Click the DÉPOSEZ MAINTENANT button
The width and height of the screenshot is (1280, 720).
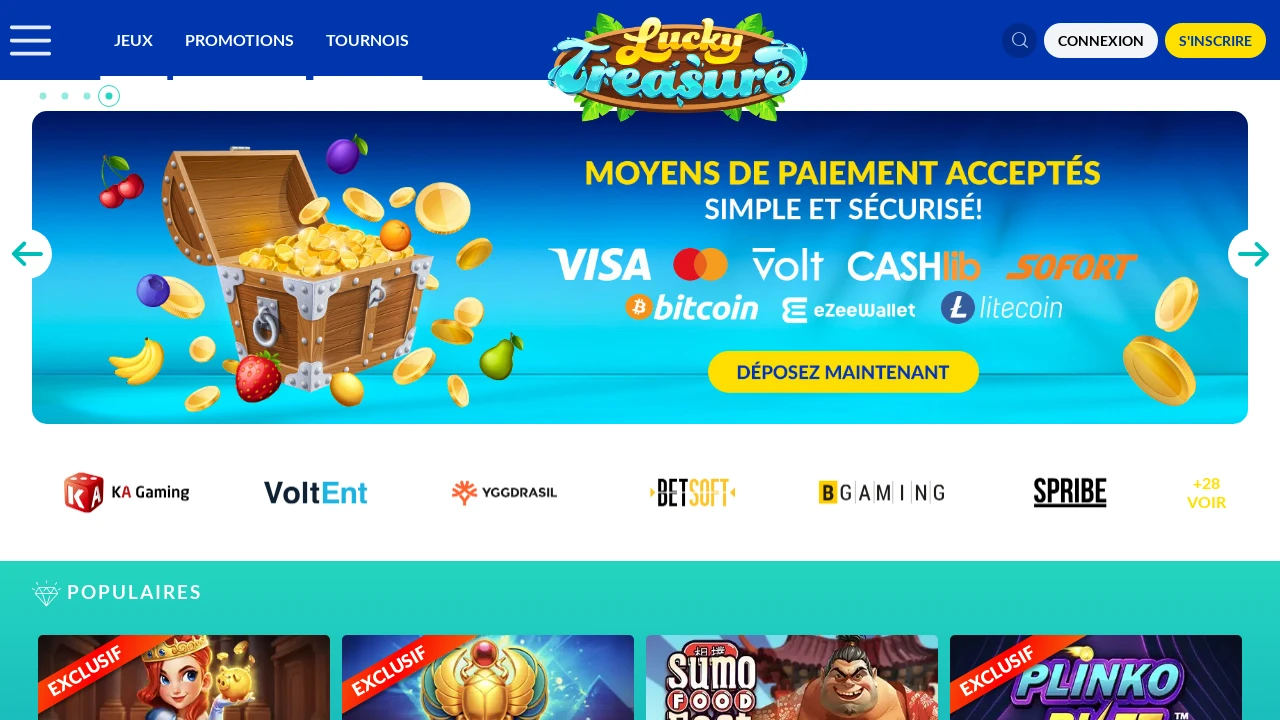coord(843,372)
